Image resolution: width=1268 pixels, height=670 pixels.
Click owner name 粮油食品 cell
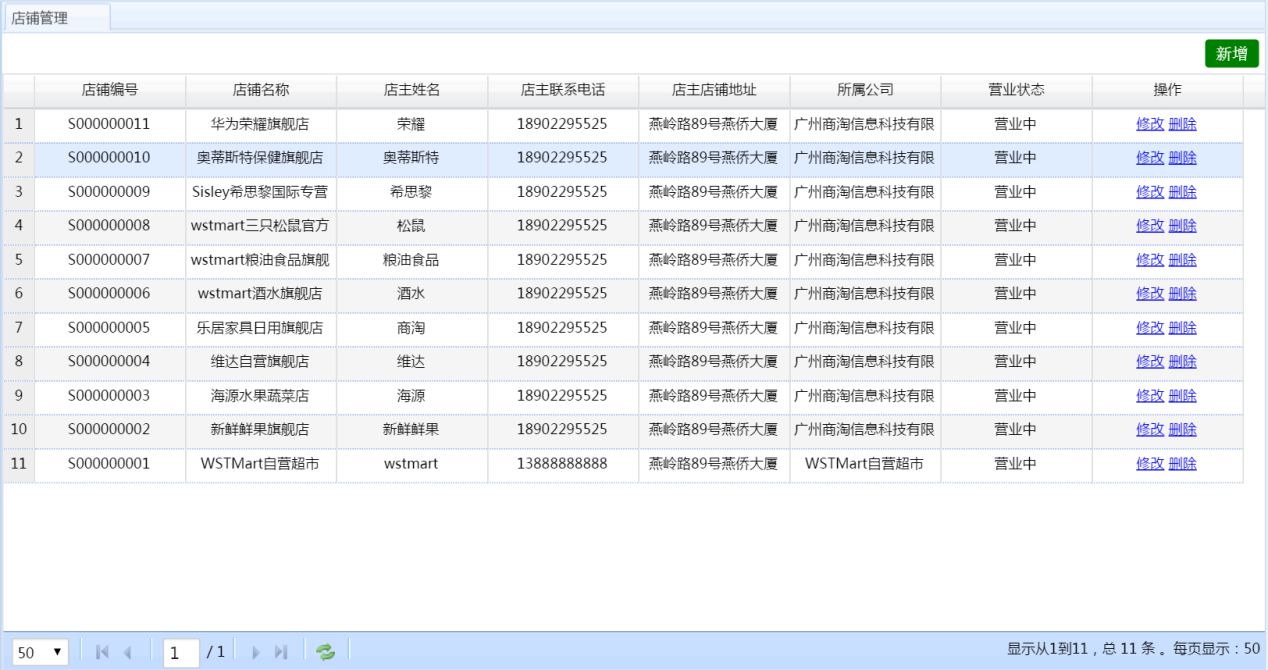(412, 260)
